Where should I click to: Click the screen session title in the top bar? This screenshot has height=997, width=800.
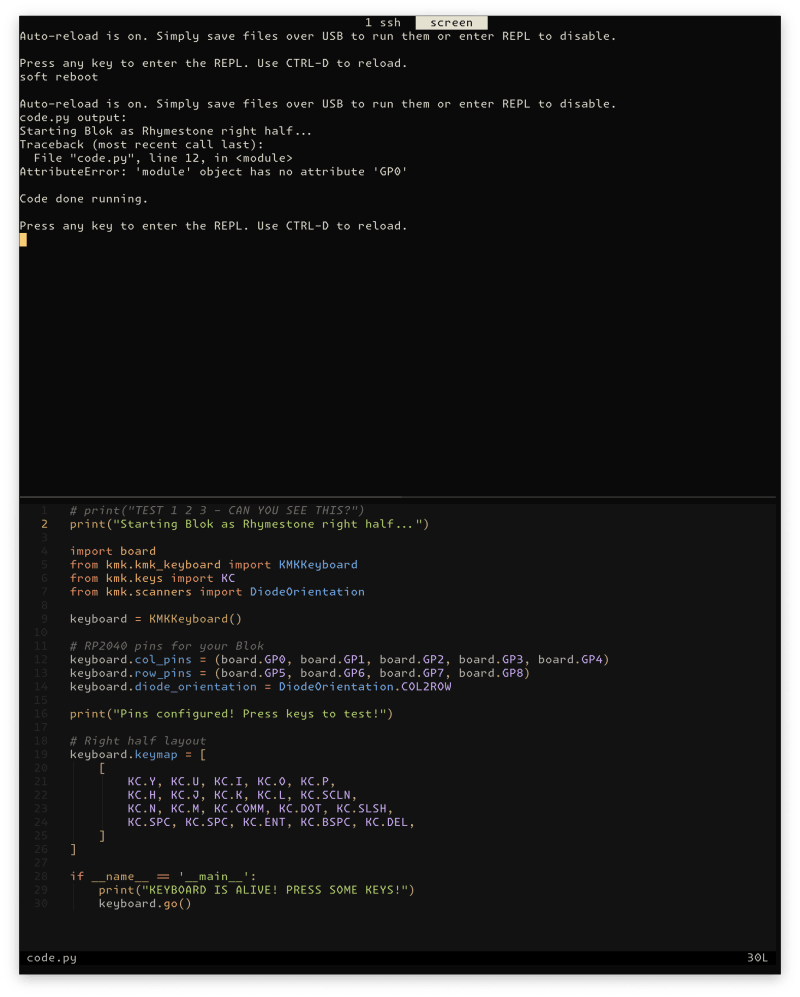(450, 22)
